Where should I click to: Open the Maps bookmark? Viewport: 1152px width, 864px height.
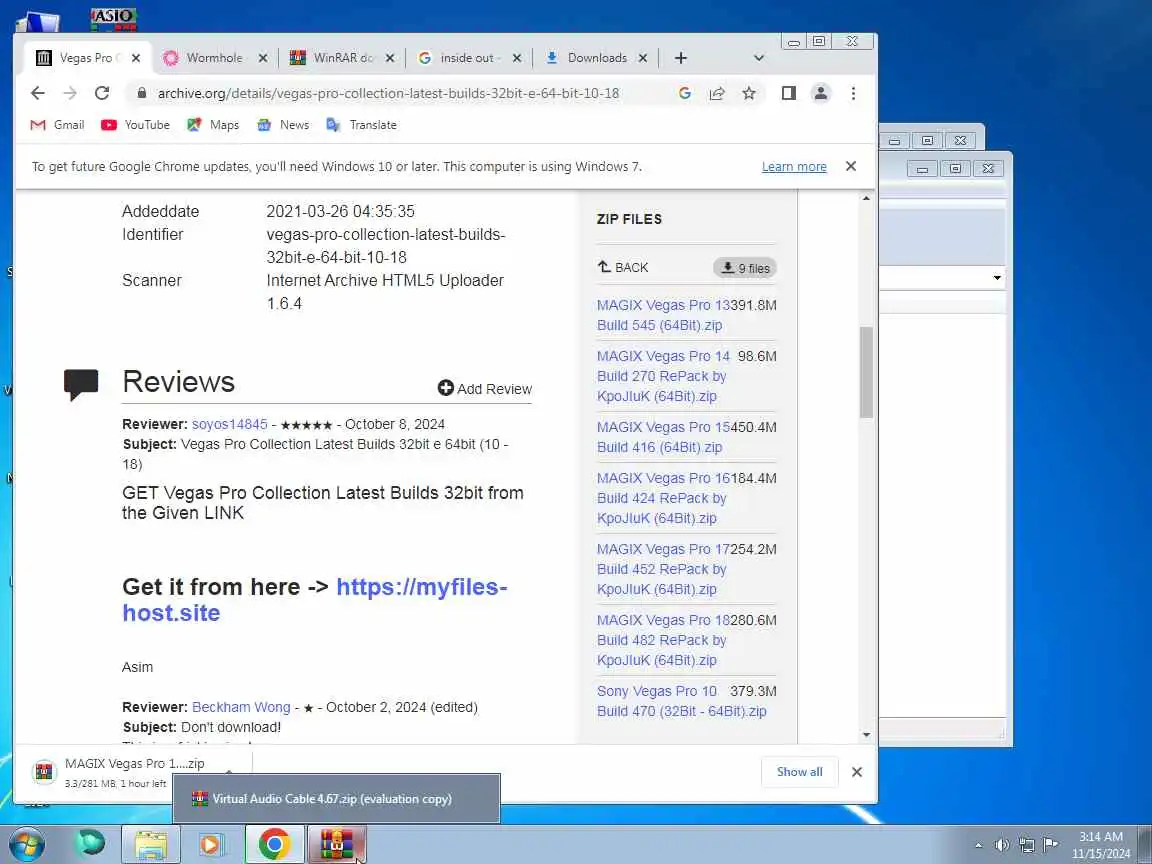click(x=213, y=125)
